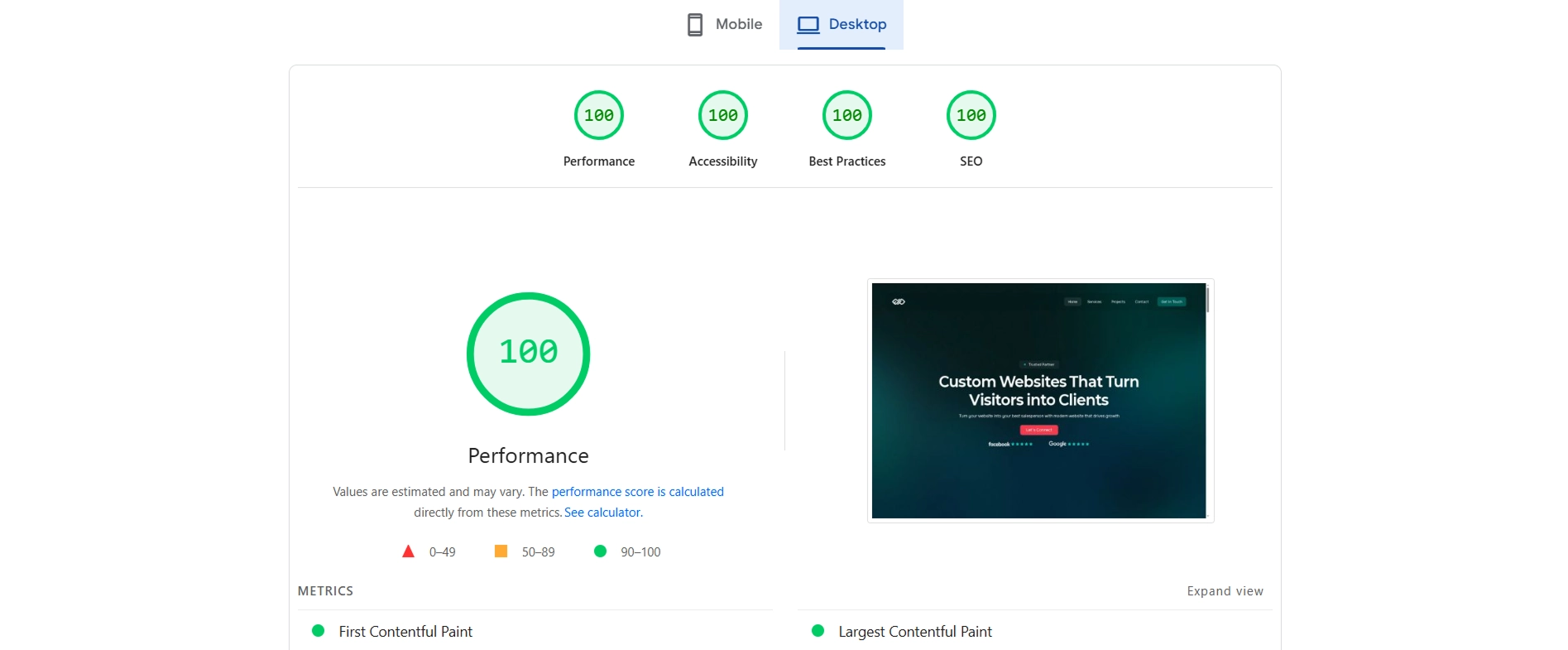This screenshot has height=650, width=1568.
Task: Click the laptop icon in Desktop tab
Action: [808, 25]
